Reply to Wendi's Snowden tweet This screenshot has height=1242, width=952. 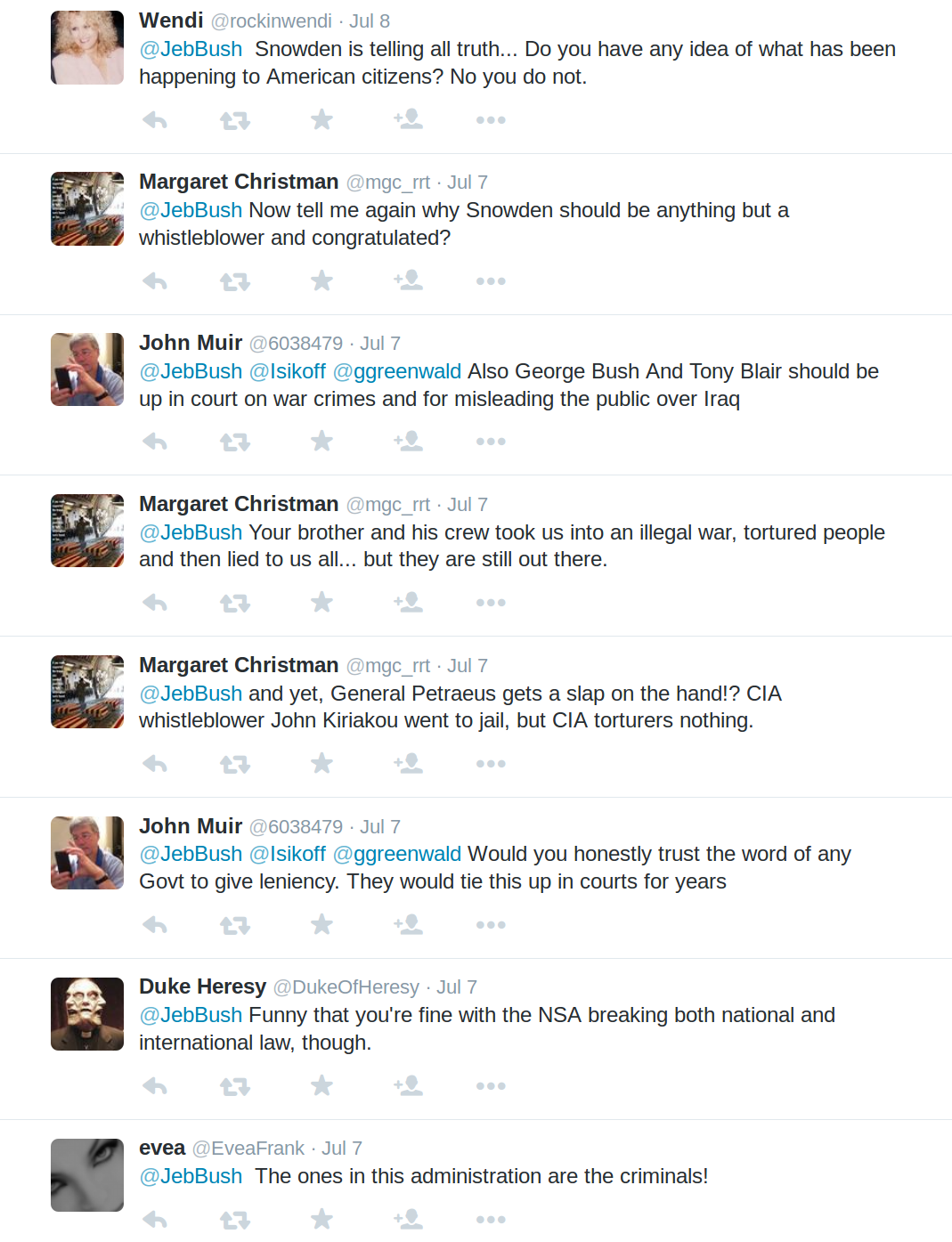(155, 120)
